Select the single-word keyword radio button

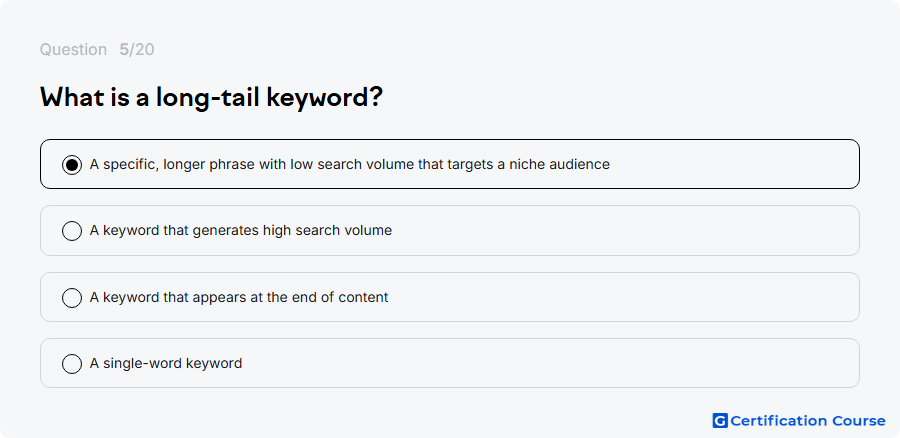tap(72, 363)
